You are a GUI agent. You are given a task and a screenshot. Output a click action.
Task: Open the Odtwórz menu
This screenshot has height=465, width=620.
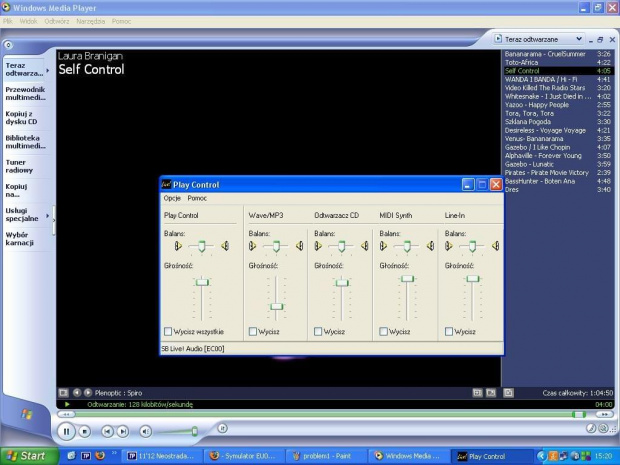tap(57, 21)
